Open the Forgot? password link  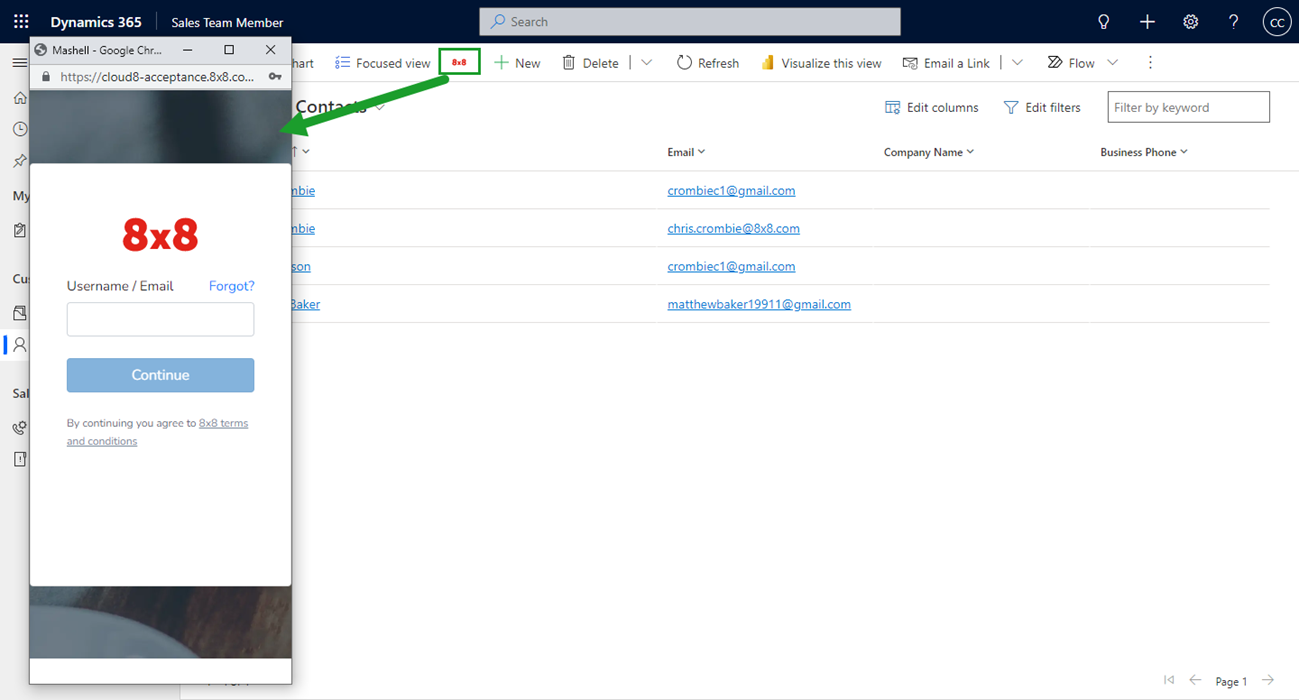pos(231,285)
